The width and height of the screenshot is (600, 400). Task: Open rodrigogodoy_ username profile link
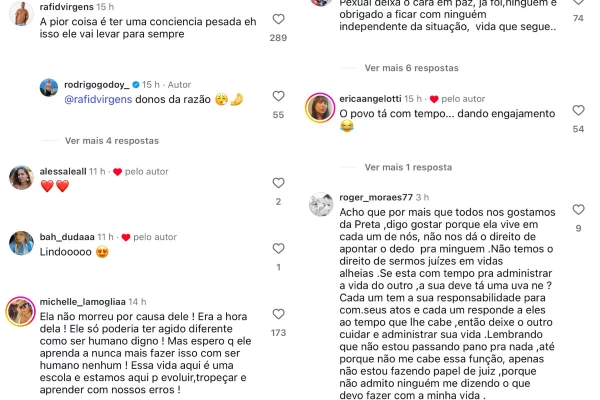(x=97, y=85)
